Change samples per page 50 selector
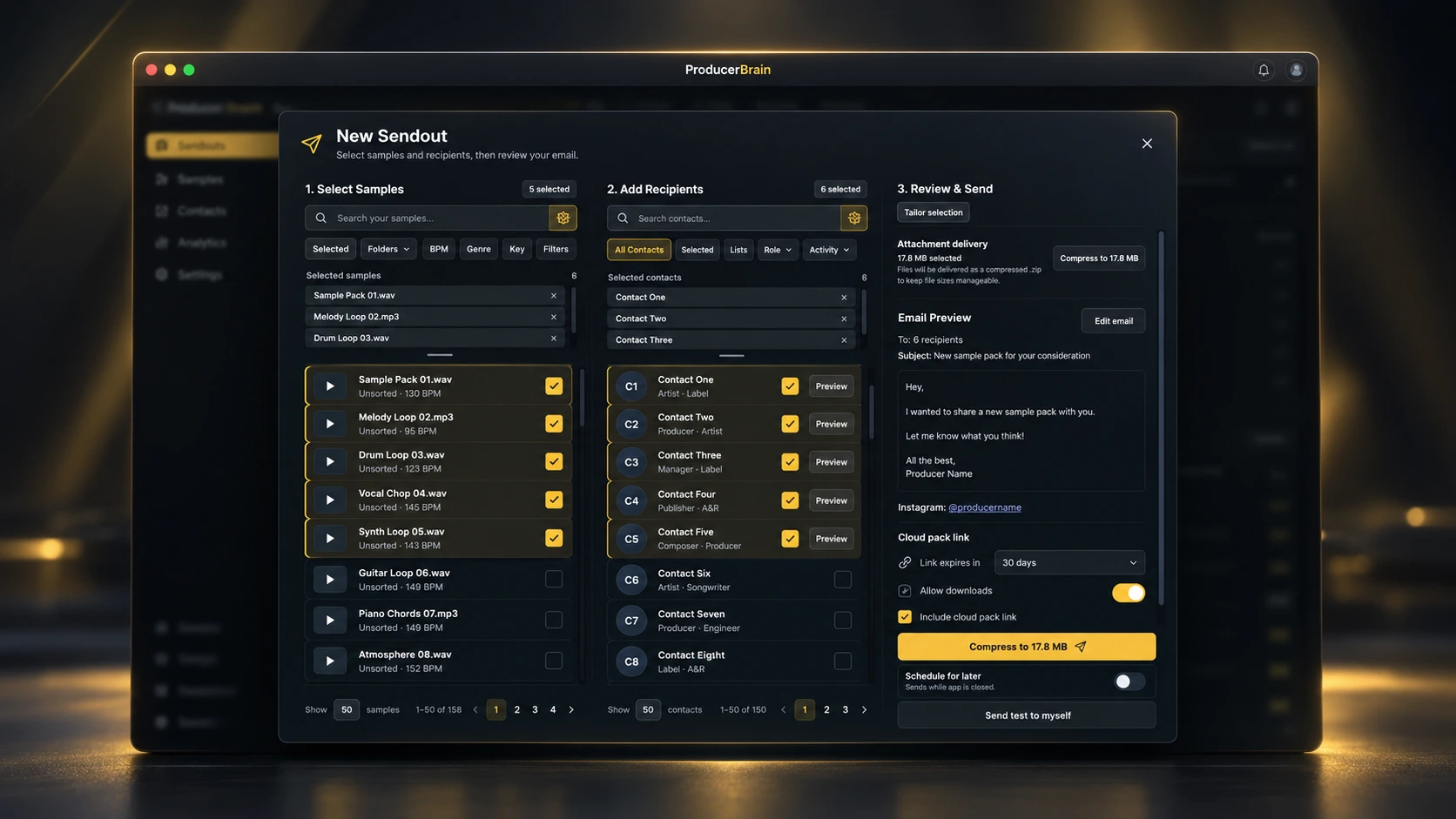 [x=347, y=710]
